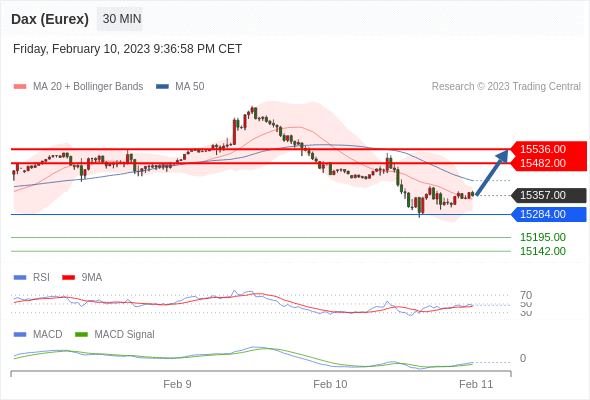Click the 30 MIN timeframe badge
590x400 pixels.
point(120,19)
